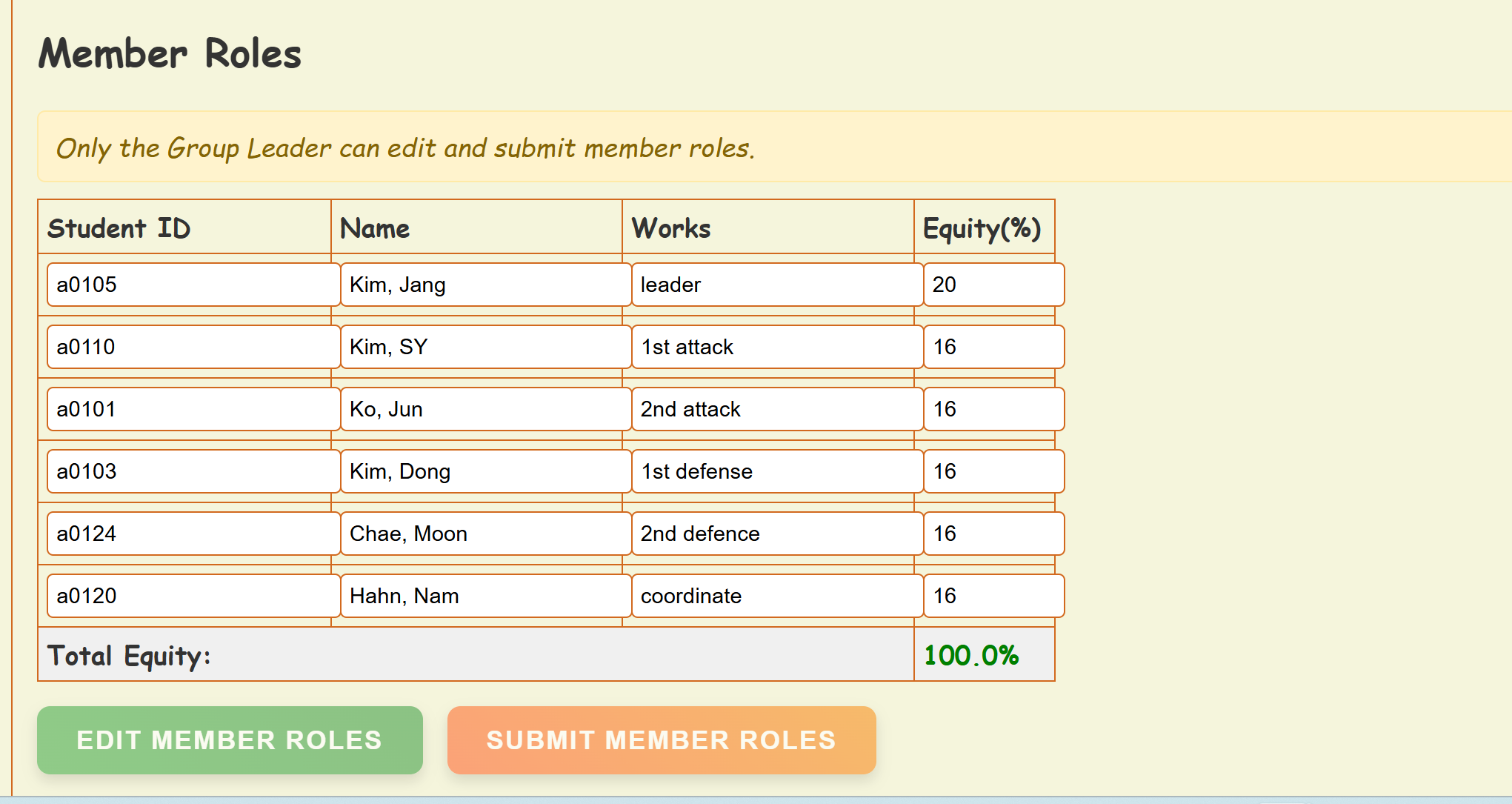Viewport: 1512px width, 804px height.
Task: Select the name field with Kim, Jang
Action: [485, 285]
